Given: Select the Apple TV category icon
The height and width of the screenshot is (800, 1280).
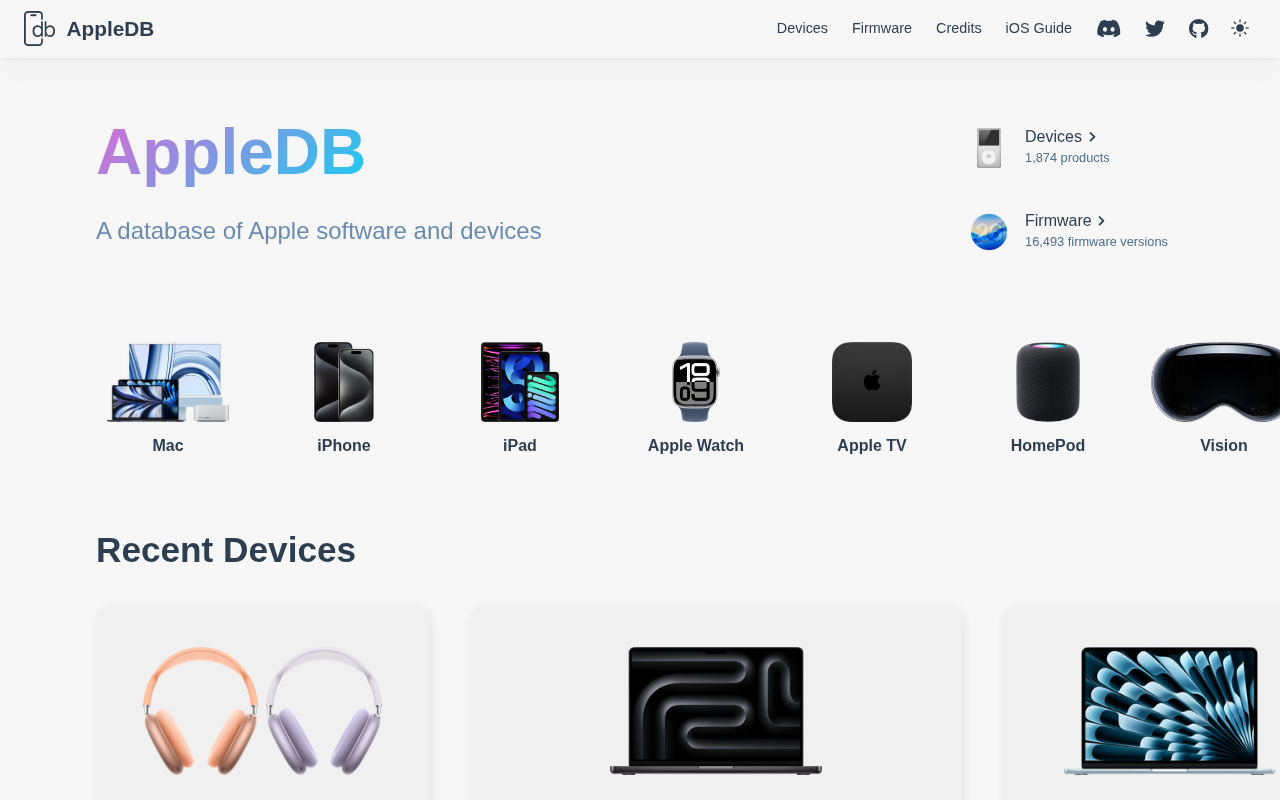Looking at the screenshot, I should 872,382.
